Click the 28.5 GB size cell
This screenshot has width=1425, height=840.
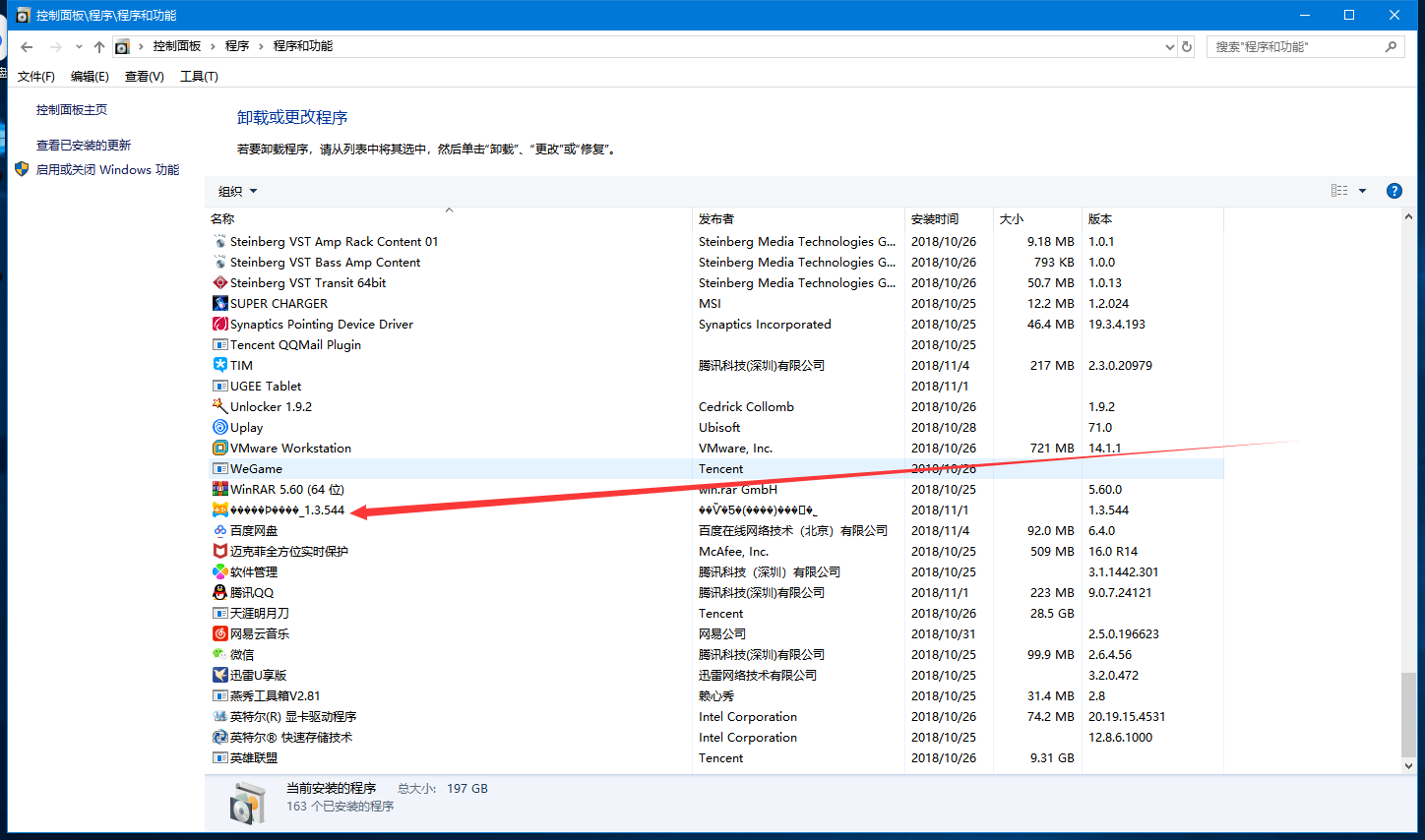point(1052,613)
